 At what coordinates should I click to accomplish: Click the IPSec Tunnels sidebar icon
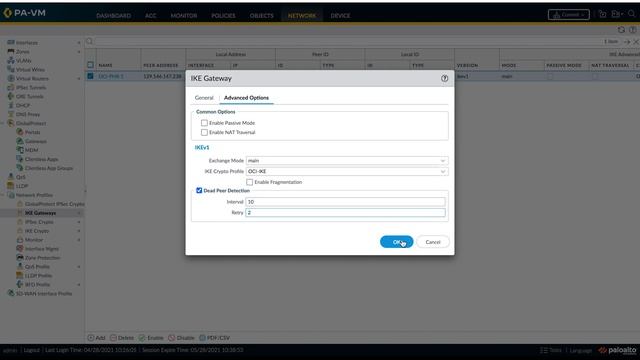pos(11,87)
